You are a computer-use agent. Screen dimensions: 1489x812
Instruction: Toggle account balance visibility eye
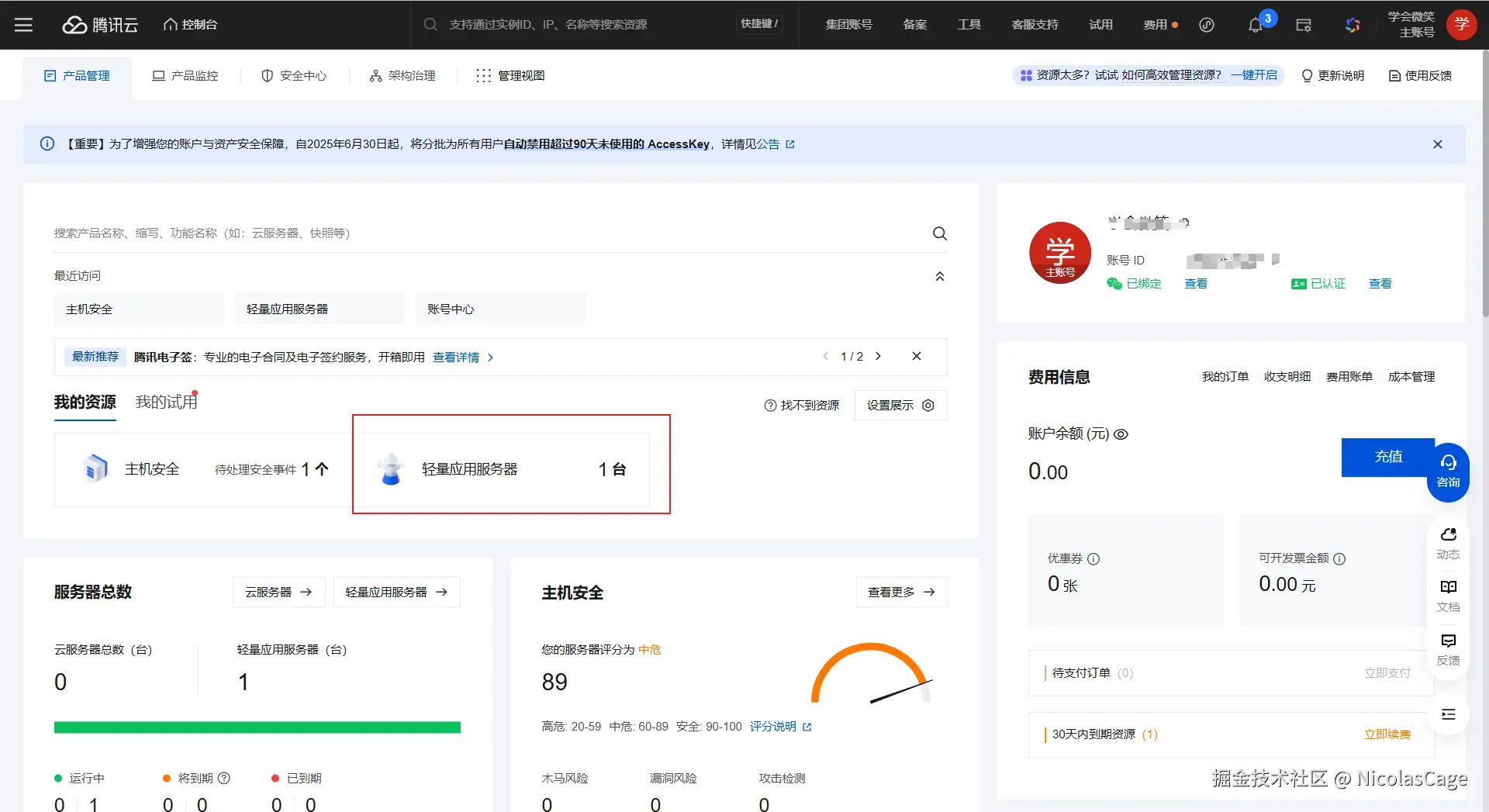[1121, 434]
